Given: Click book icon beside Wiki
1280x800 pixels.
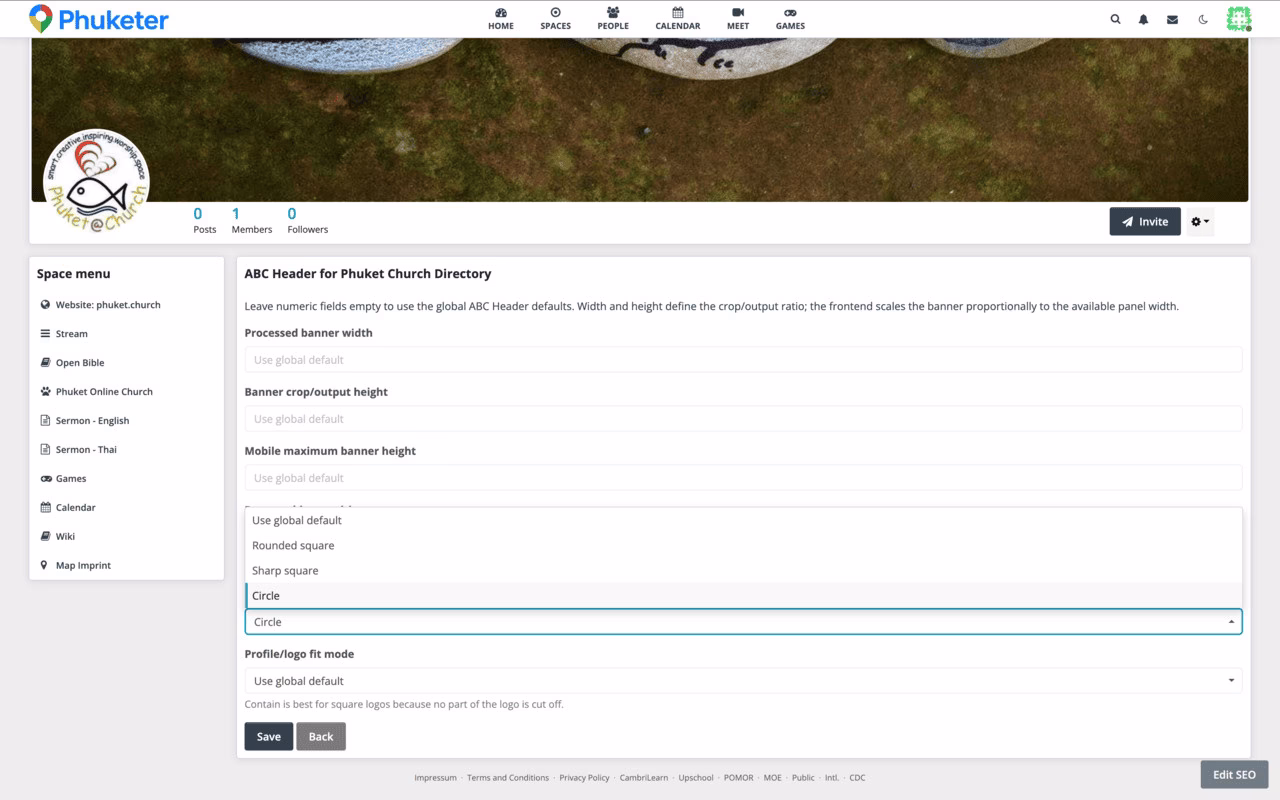Looking at the screenshot, I should [45, 537].
